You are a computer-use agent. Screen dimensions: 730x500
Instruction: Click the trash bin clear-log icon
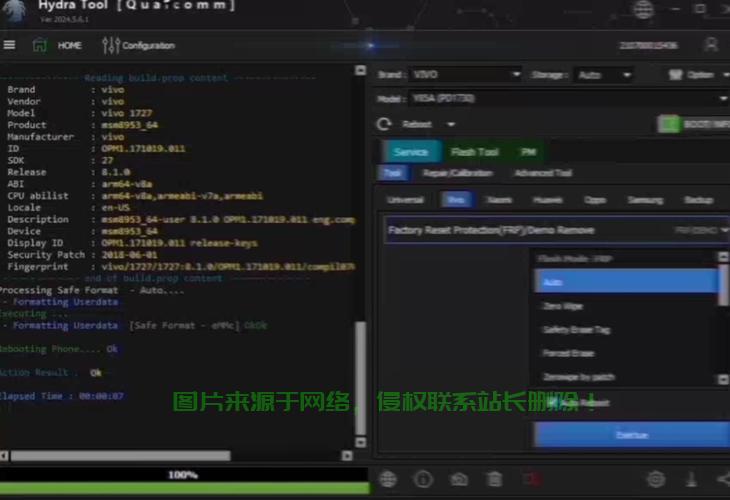click(494, 479)
